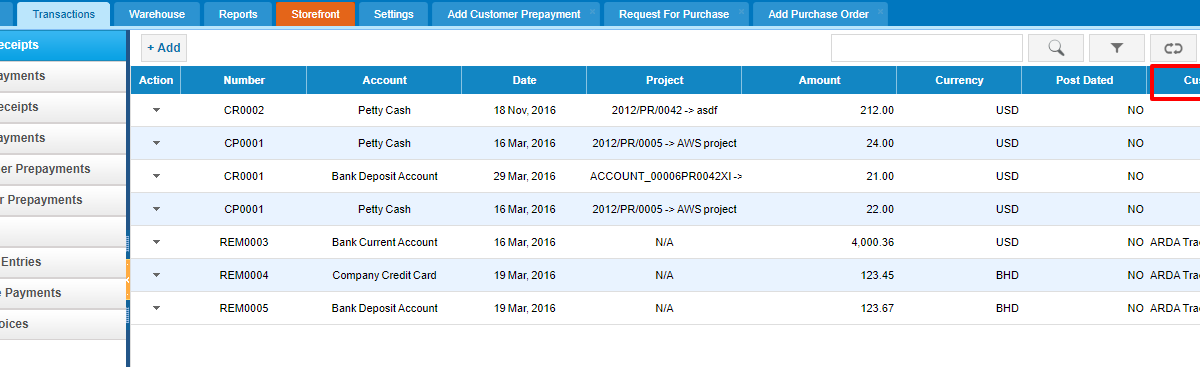Close the Request For Purchase tab
1200x367 pixels.
[x=742, y=9]
